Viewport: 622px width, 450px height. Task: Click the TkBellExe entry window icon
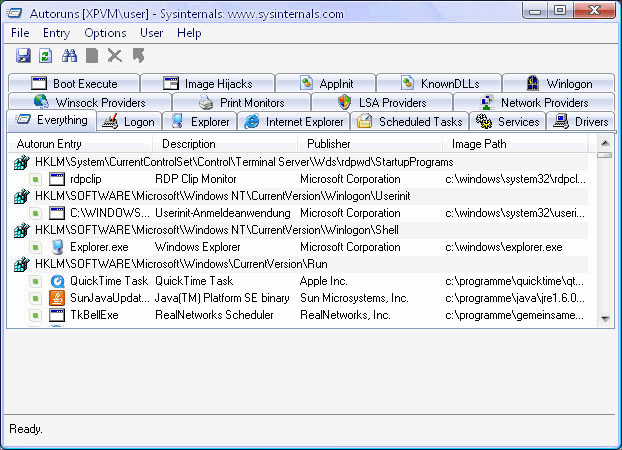[57, 315]
